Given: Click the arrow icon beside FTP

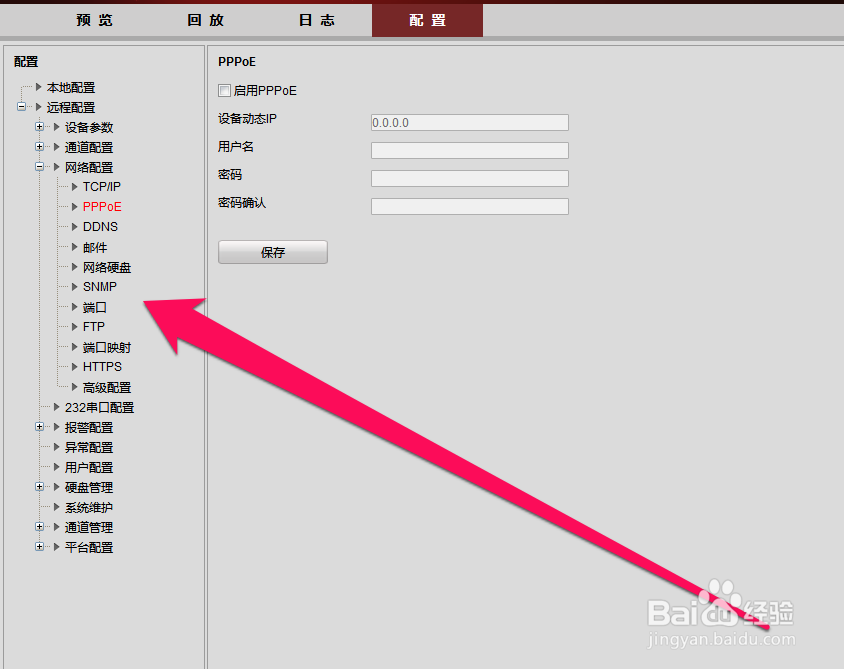Looking at the screenshot, I should tap(75, 326).
